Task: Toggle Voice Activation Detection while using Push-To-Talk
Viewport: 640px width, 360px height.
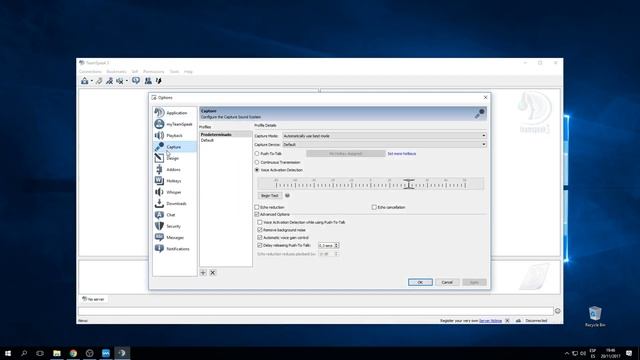Action: point(260,222)
